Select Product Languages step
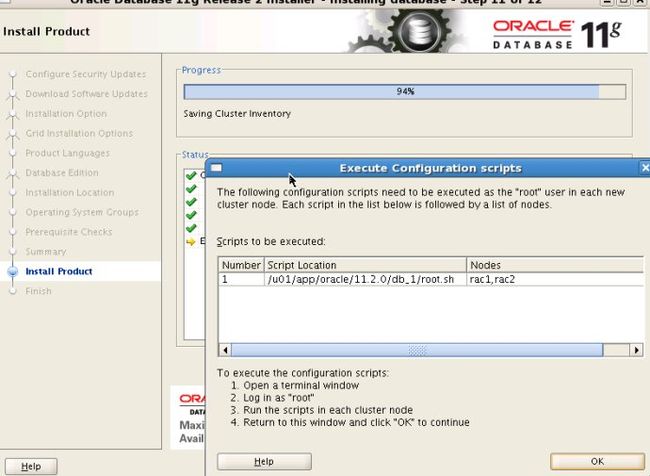The image size is (650, 476). pos(68,153)
